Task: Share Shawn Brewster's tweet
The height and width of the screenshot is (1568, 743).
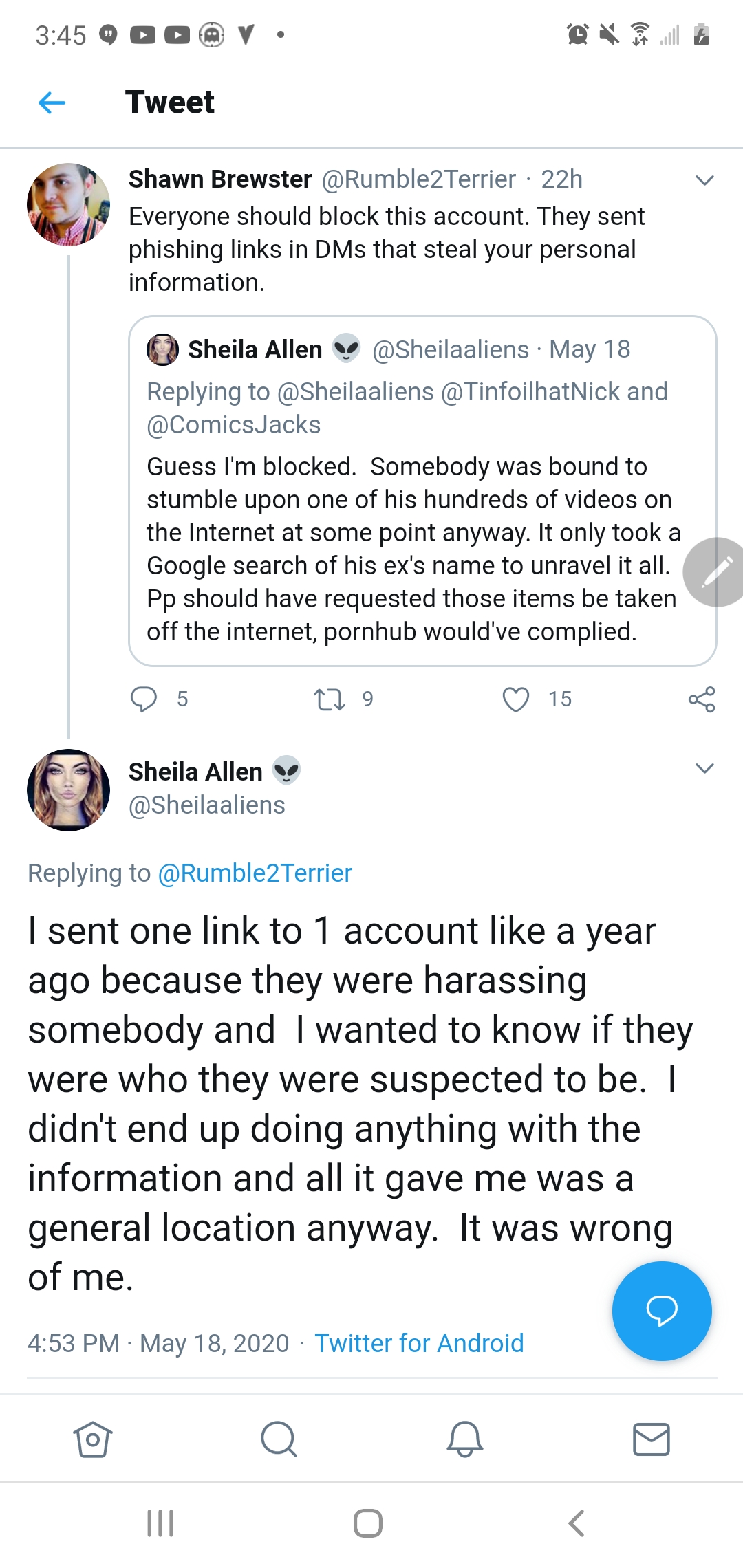Action: 702,699
